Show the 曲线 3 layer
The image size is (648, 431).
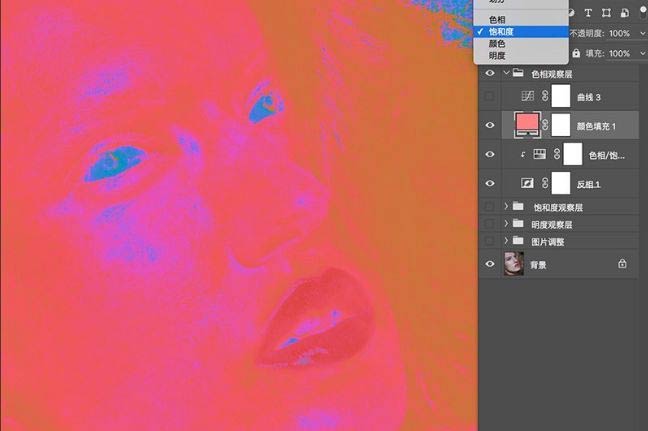pos(489,96)
